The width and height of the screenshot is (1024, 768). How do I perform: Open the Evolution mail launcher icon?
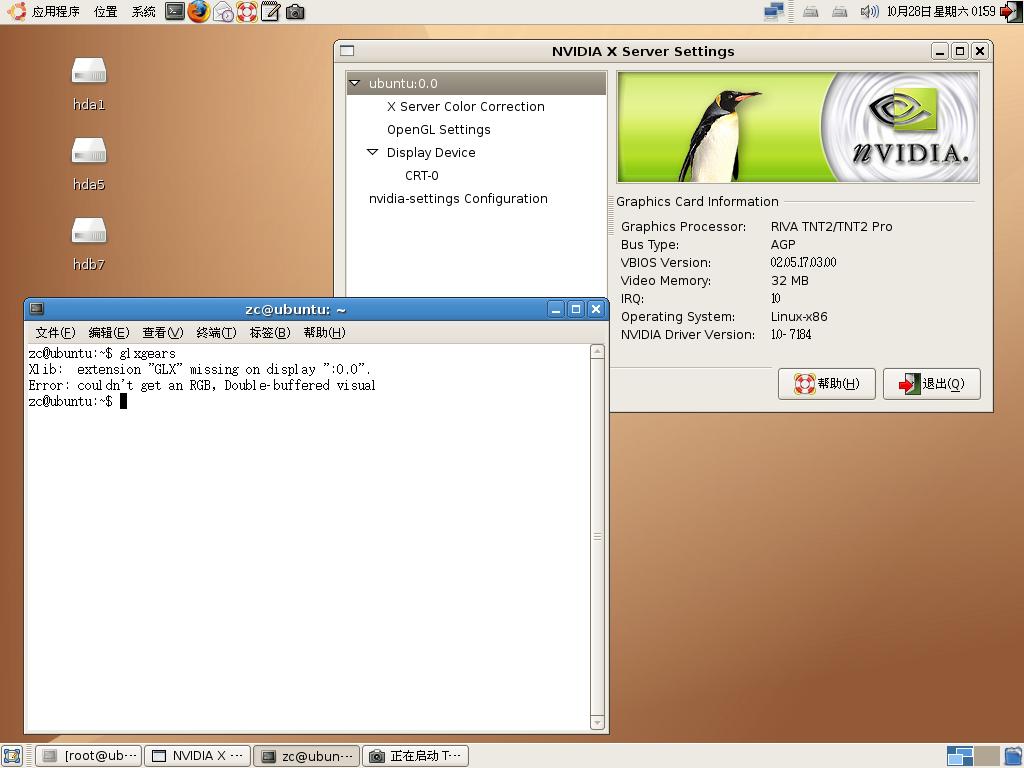pos(223,12)
